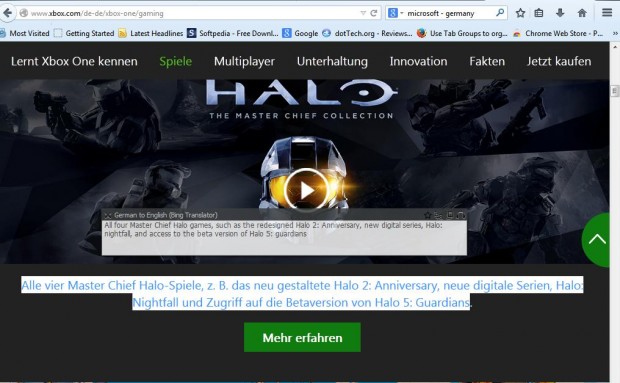Click the headphones listen icon in translator popup
620x383 pixels.
(461, 215)
